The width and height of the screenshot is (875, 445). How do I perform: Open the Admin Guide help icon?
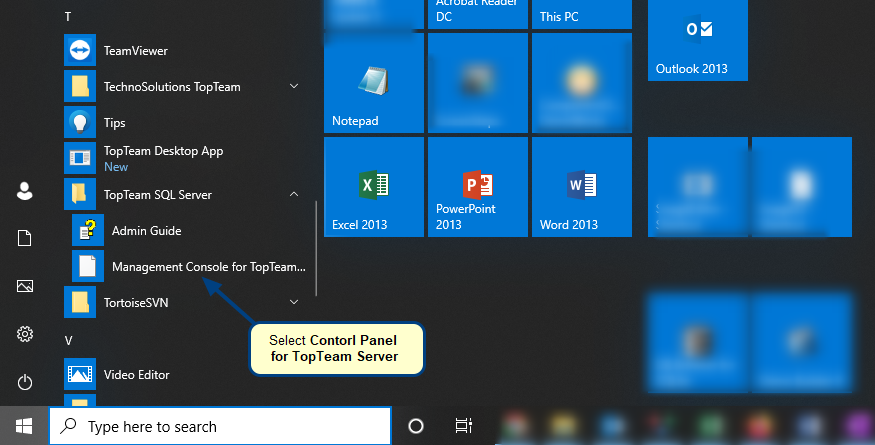click(x=88, y=230)
